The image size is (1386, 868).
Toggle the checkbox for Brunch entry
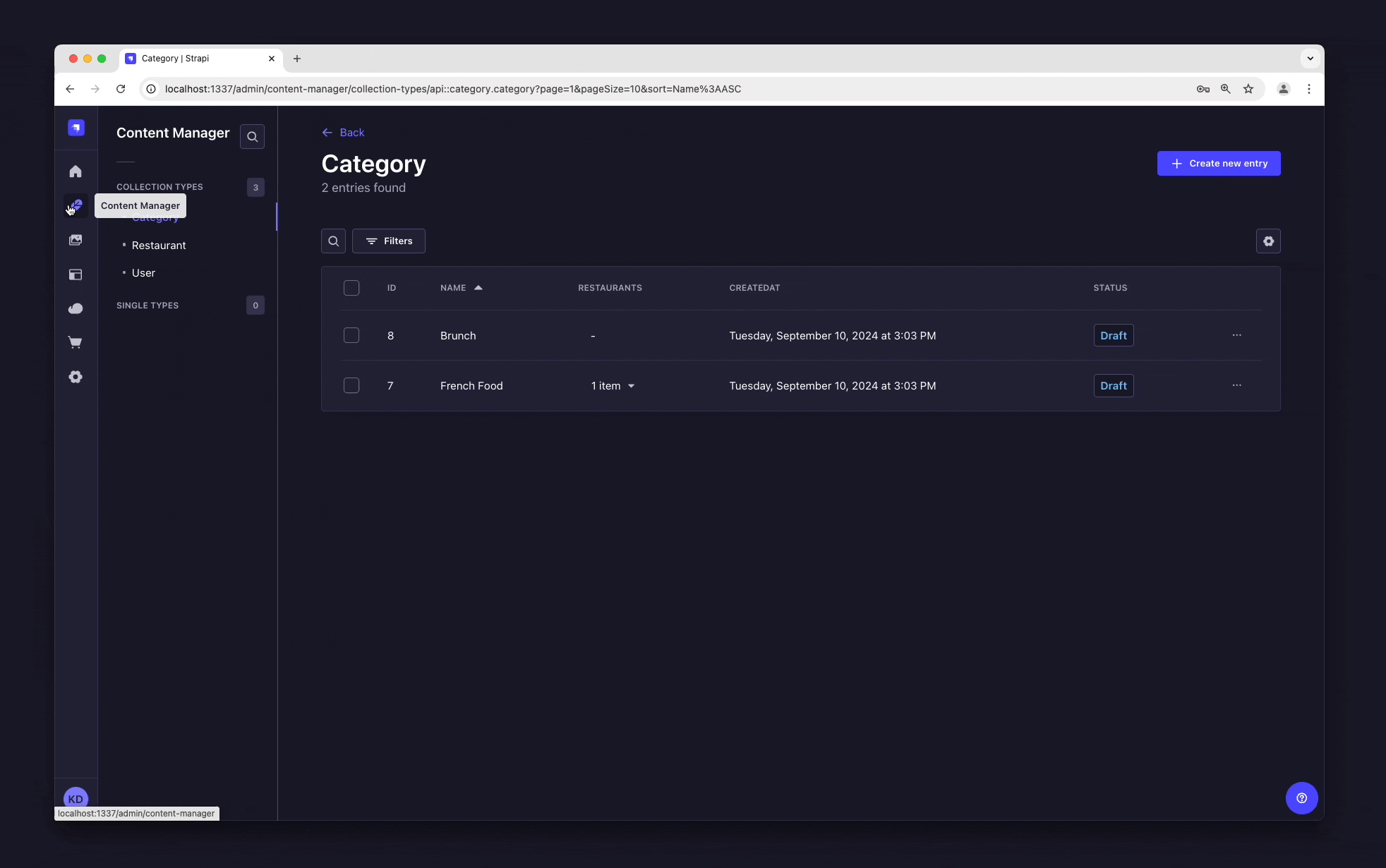point(351,335)
